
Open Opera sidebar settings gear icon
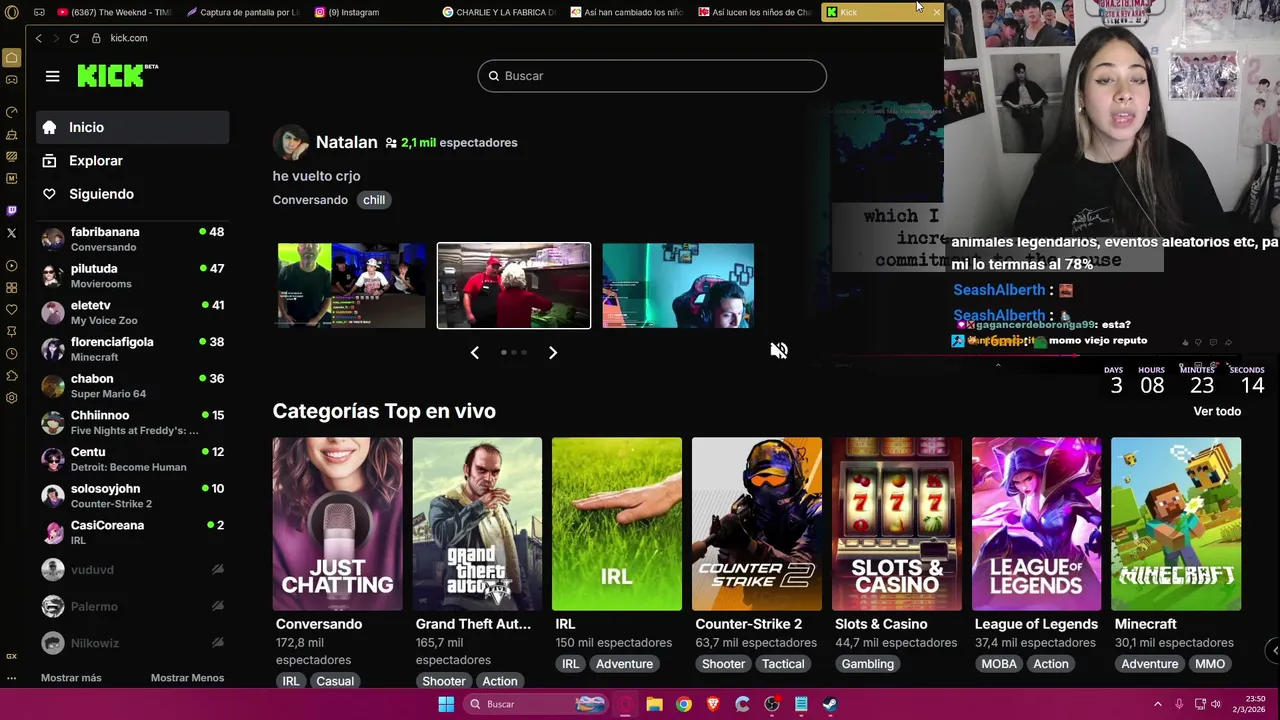click(x=11, y=398)
